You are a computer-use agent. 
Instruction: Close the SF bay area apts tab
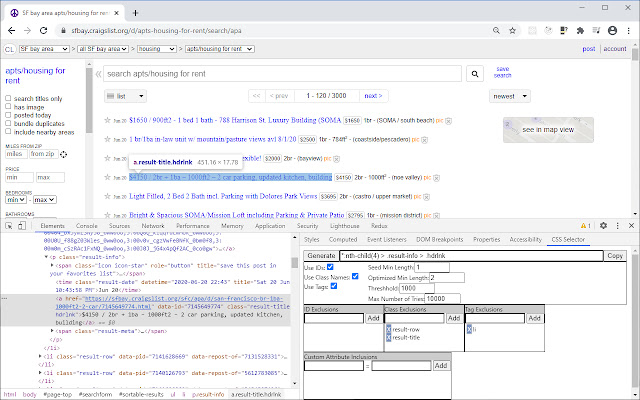point(116,13)
